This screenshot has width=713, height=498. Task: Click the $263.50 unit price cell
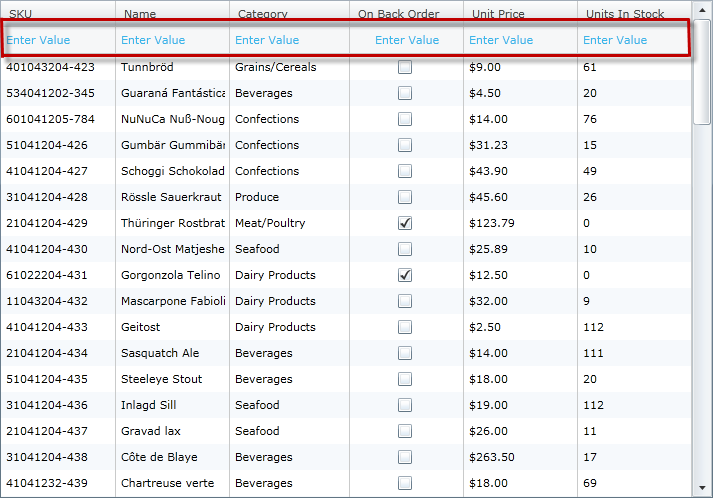coord(492,457)
